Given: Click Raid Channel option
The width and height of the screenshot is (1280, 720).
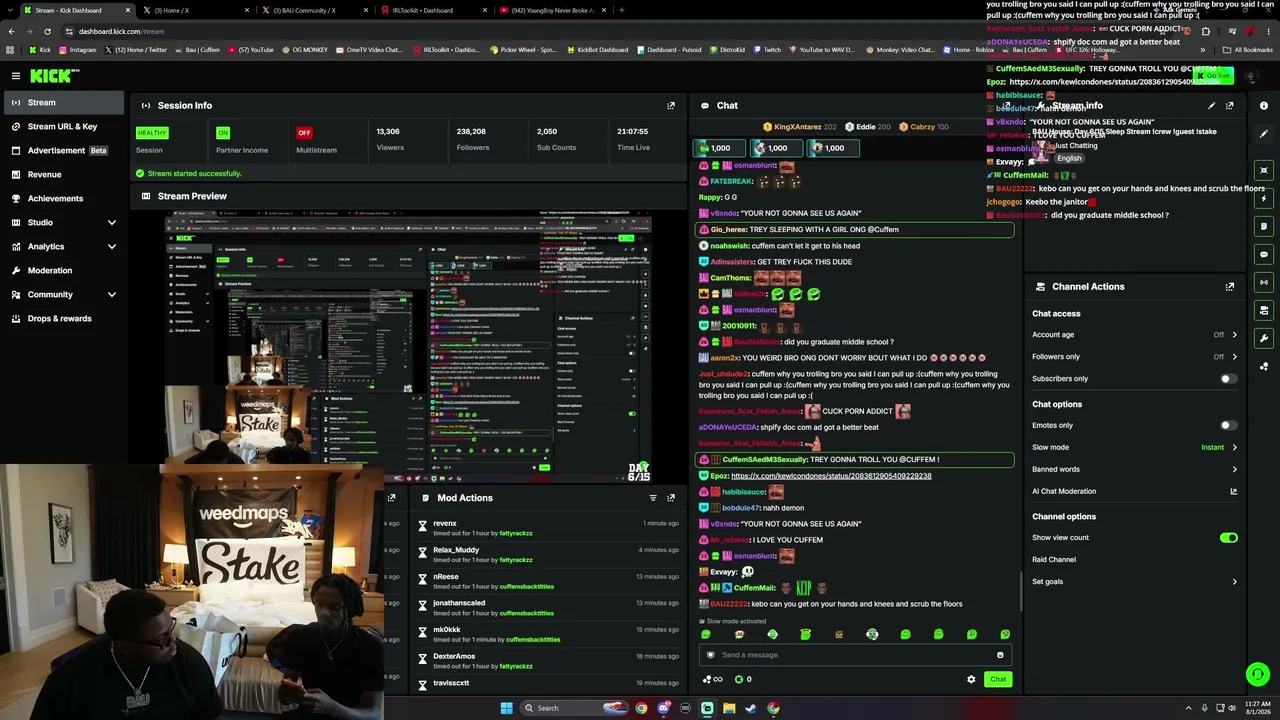Looking at the screenshot, I should click(x=1054, y=560).
